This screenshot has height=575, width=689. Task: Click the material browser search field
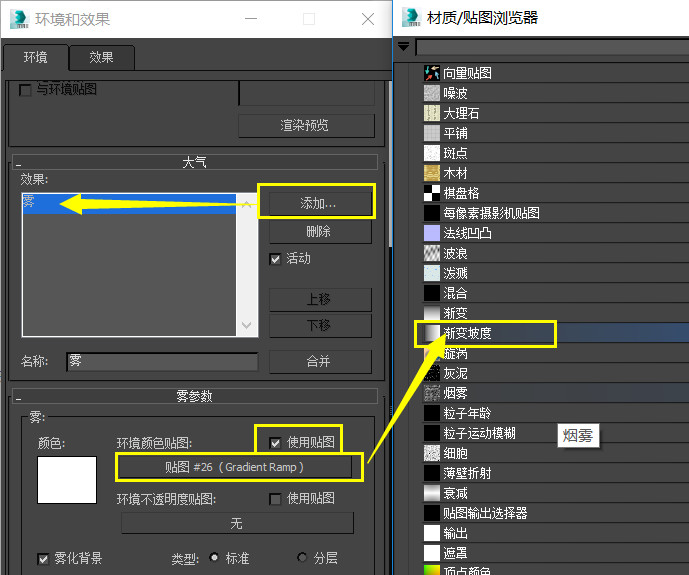click(x=552, y=47)
